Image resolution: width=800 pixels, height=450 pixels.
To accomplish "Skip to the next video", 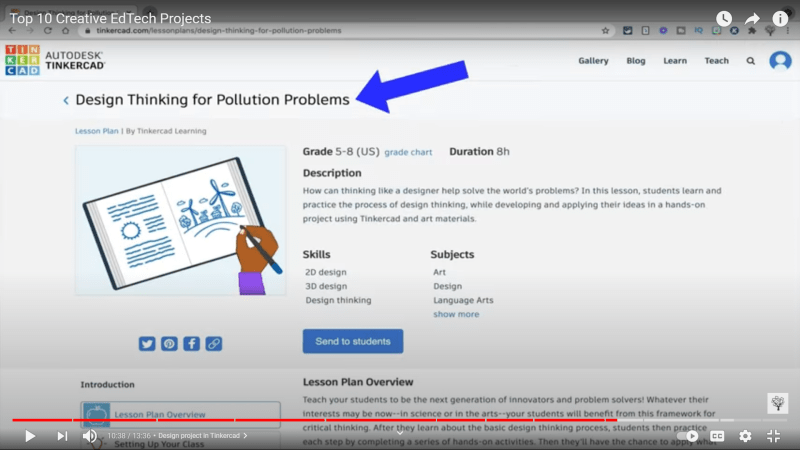I will point(62,436).
